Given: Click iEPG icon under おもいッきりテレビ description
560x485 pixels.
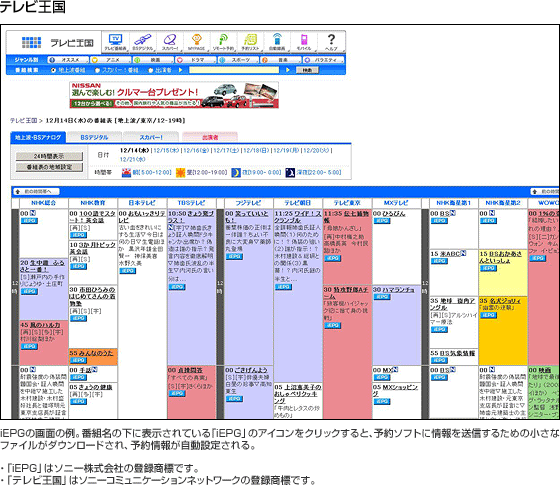Looking at the screenshot, I should [128, 271].
